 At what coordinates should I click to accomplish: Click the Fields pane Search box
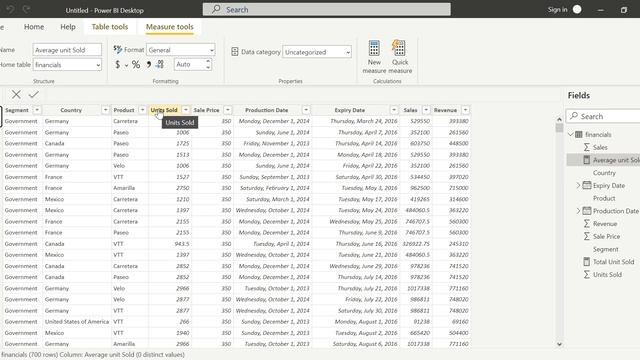pos(603,116)
